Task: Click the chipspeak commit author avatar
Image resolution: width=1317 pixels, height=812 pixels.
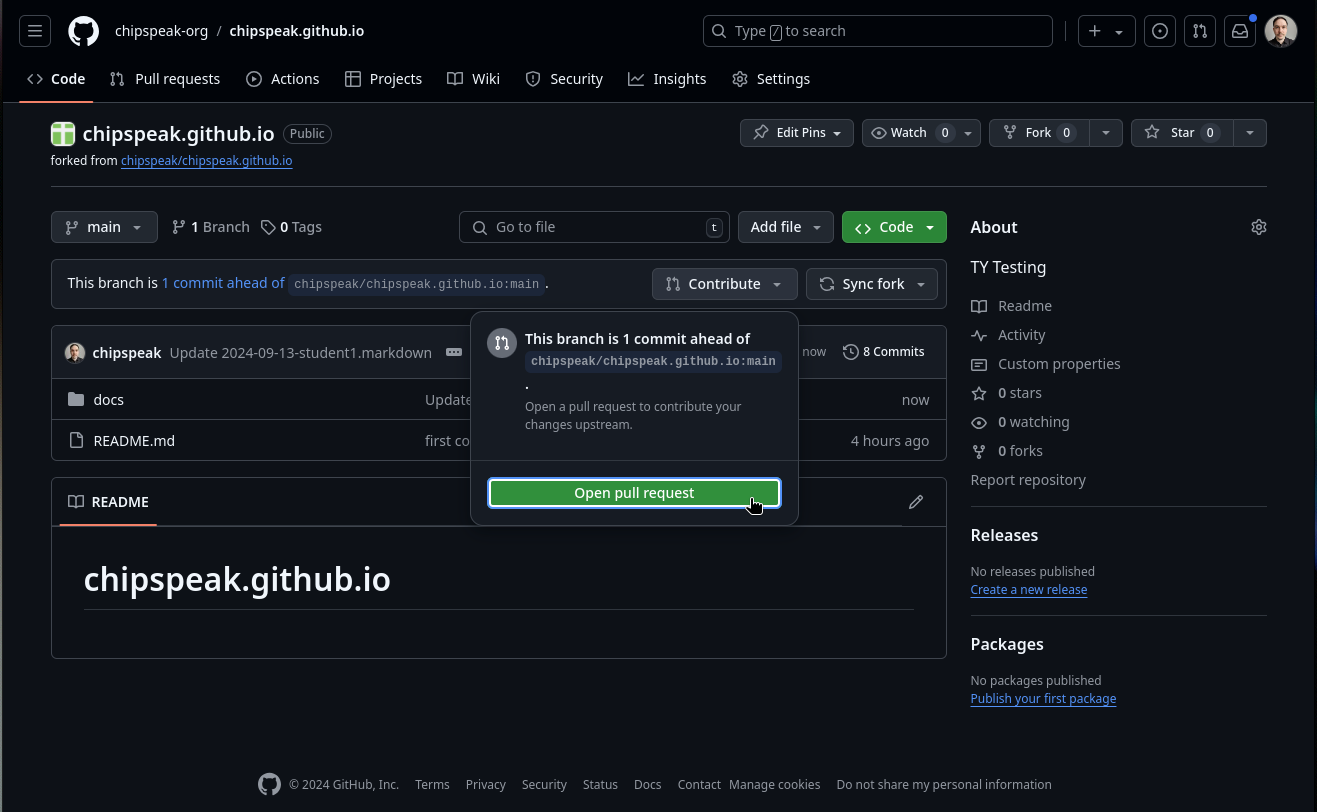Action: 75,352
